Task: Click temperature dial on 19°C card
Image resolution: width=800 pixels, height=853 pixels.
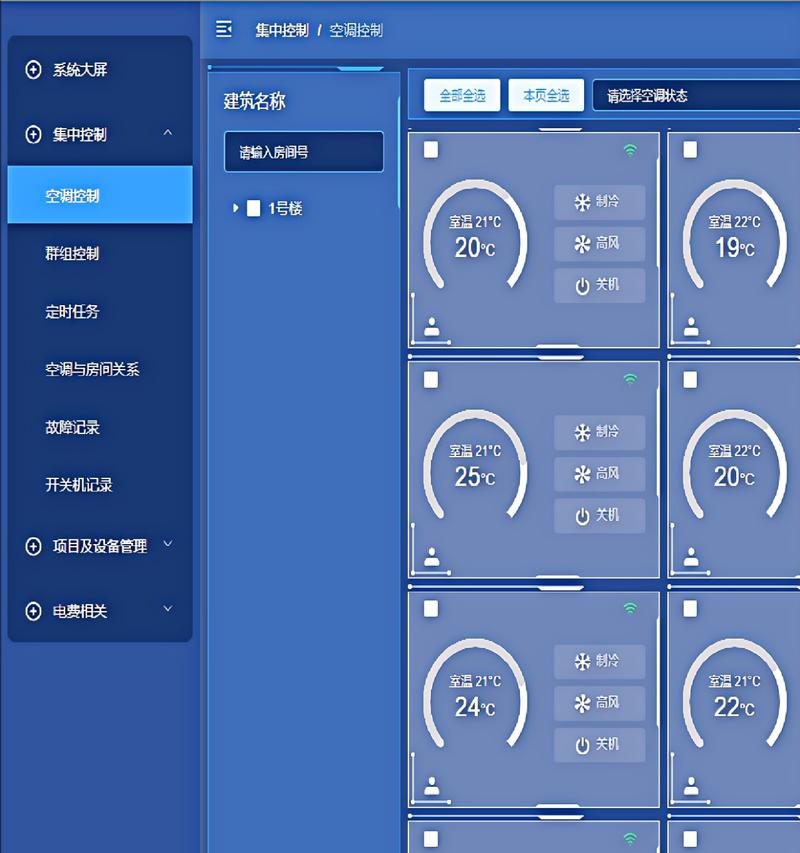Action: pos(734,234)
